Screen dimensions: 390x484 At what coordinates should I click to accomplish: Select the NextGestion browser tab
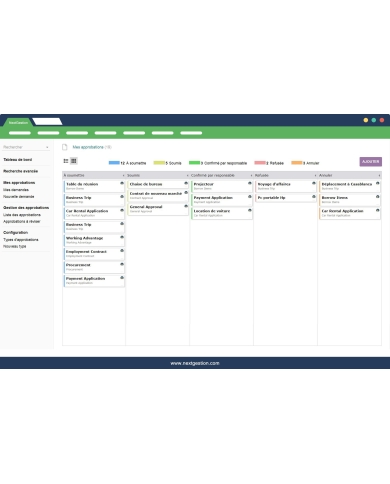click(x=18, y=122)
